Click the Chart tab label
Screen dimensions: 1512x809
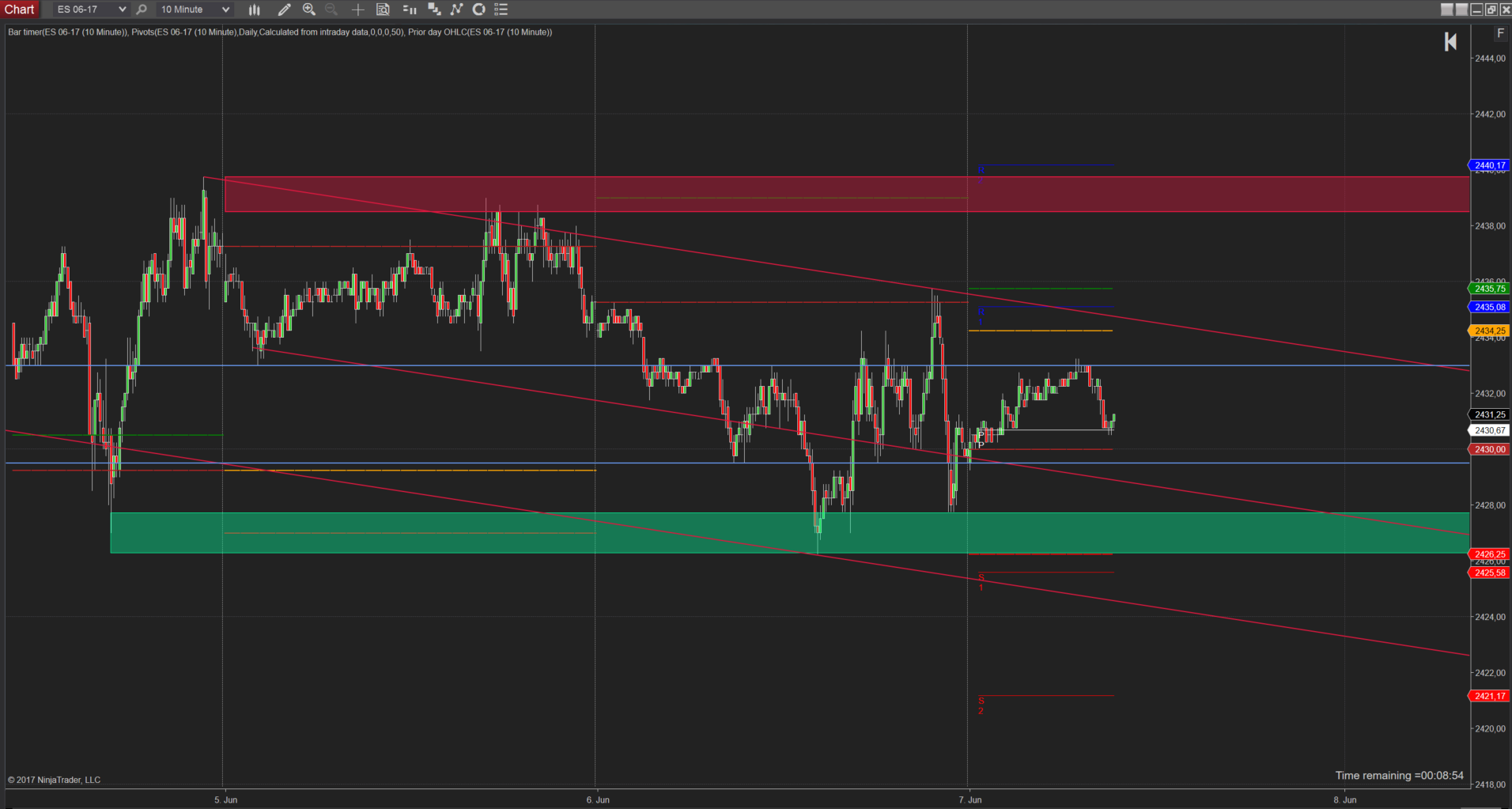click(20, 9)
